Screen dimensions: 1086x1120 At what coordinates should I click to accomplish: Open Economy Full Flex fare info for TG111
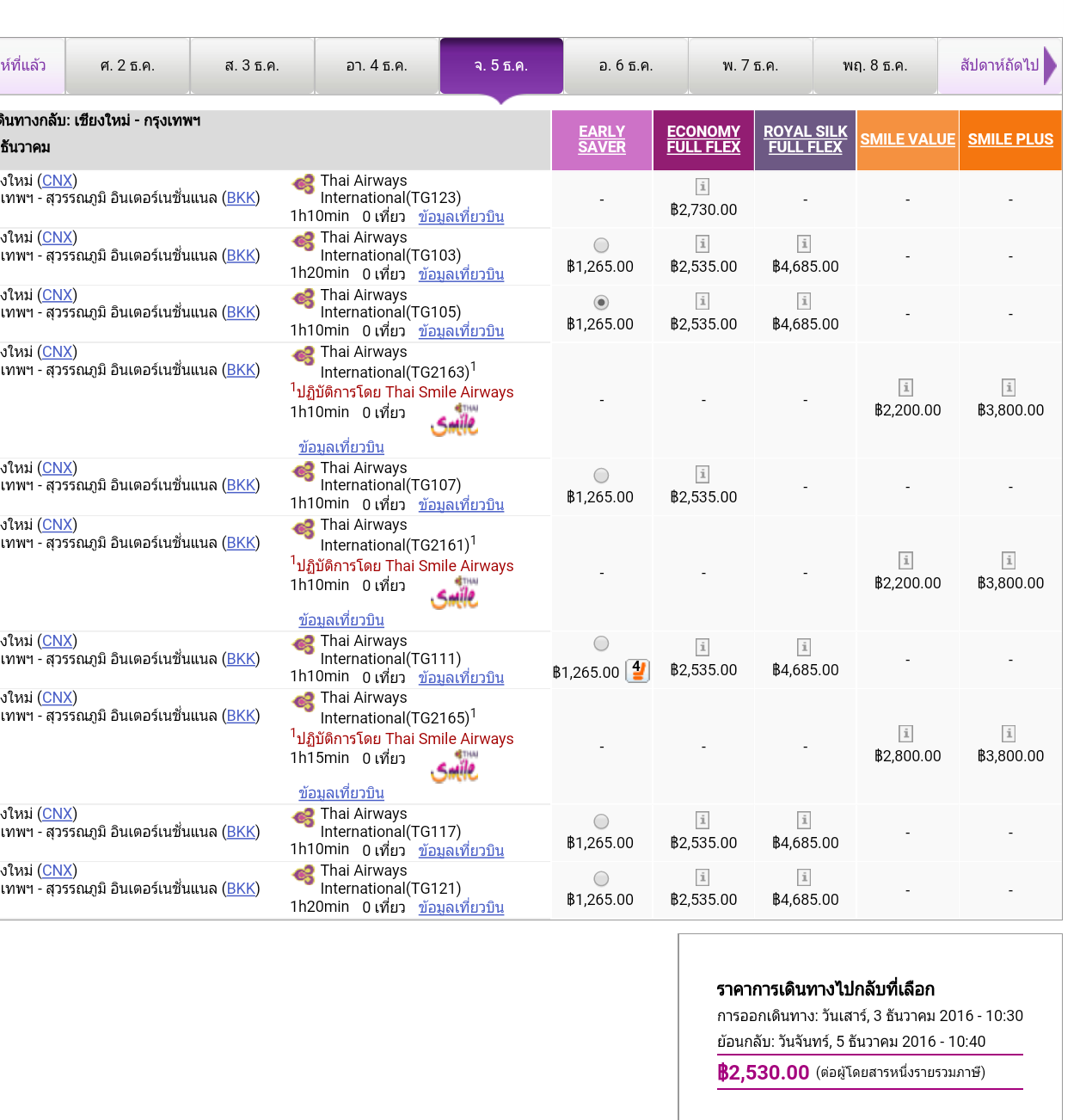click(x=703, y=647)
